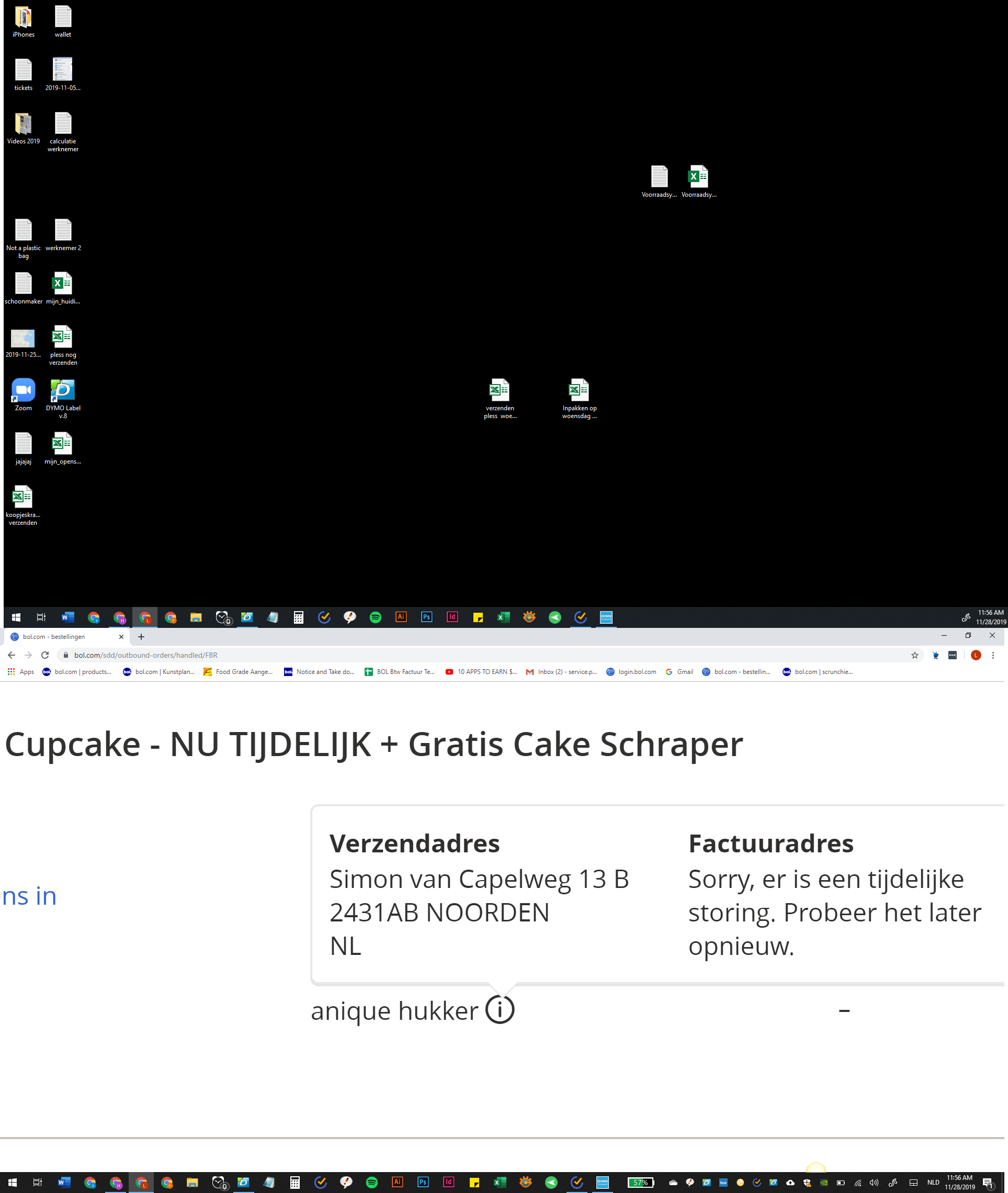Click the info icon beside anique hukker

tap(500, 1010)
